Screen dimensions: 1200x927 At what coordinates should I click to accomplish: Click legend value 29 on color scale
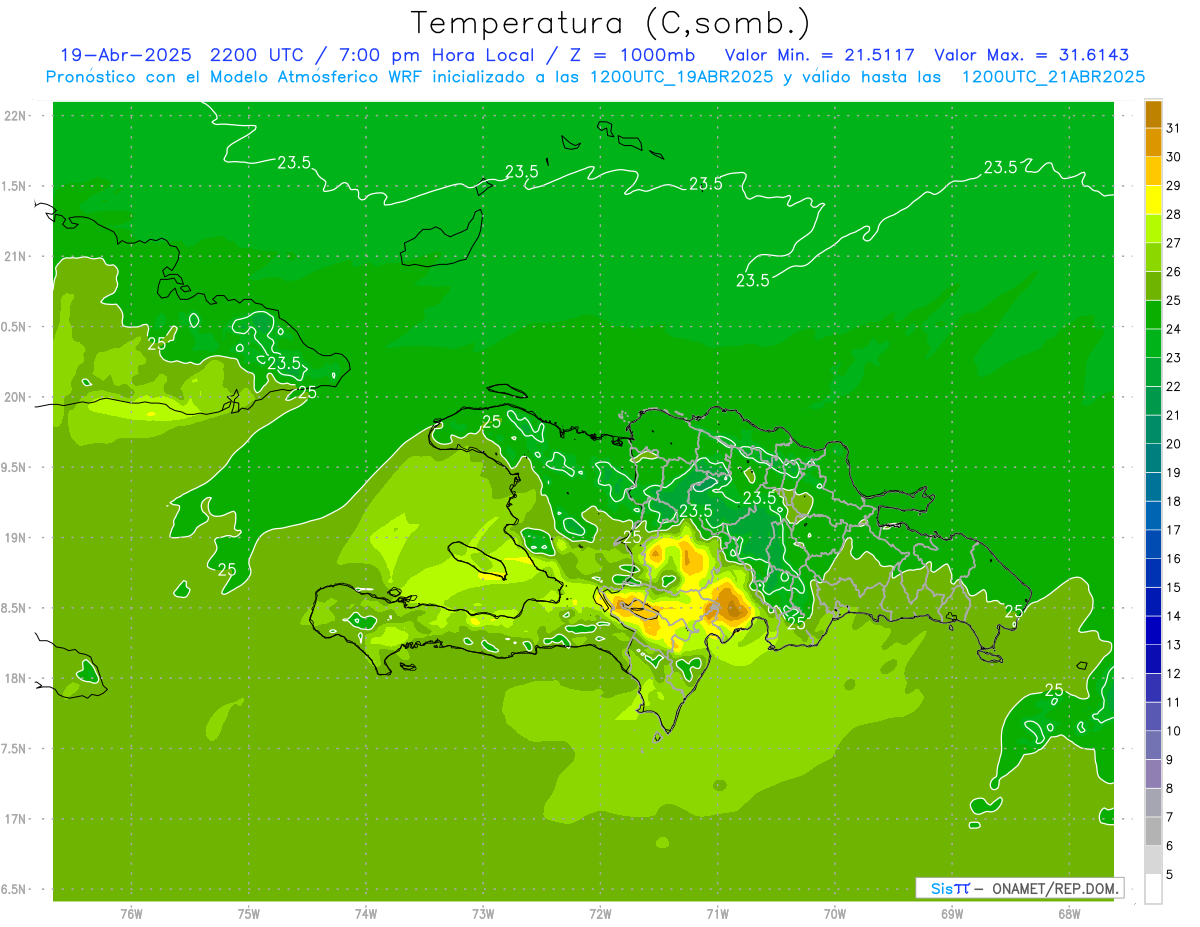[x=1173, y=185]
